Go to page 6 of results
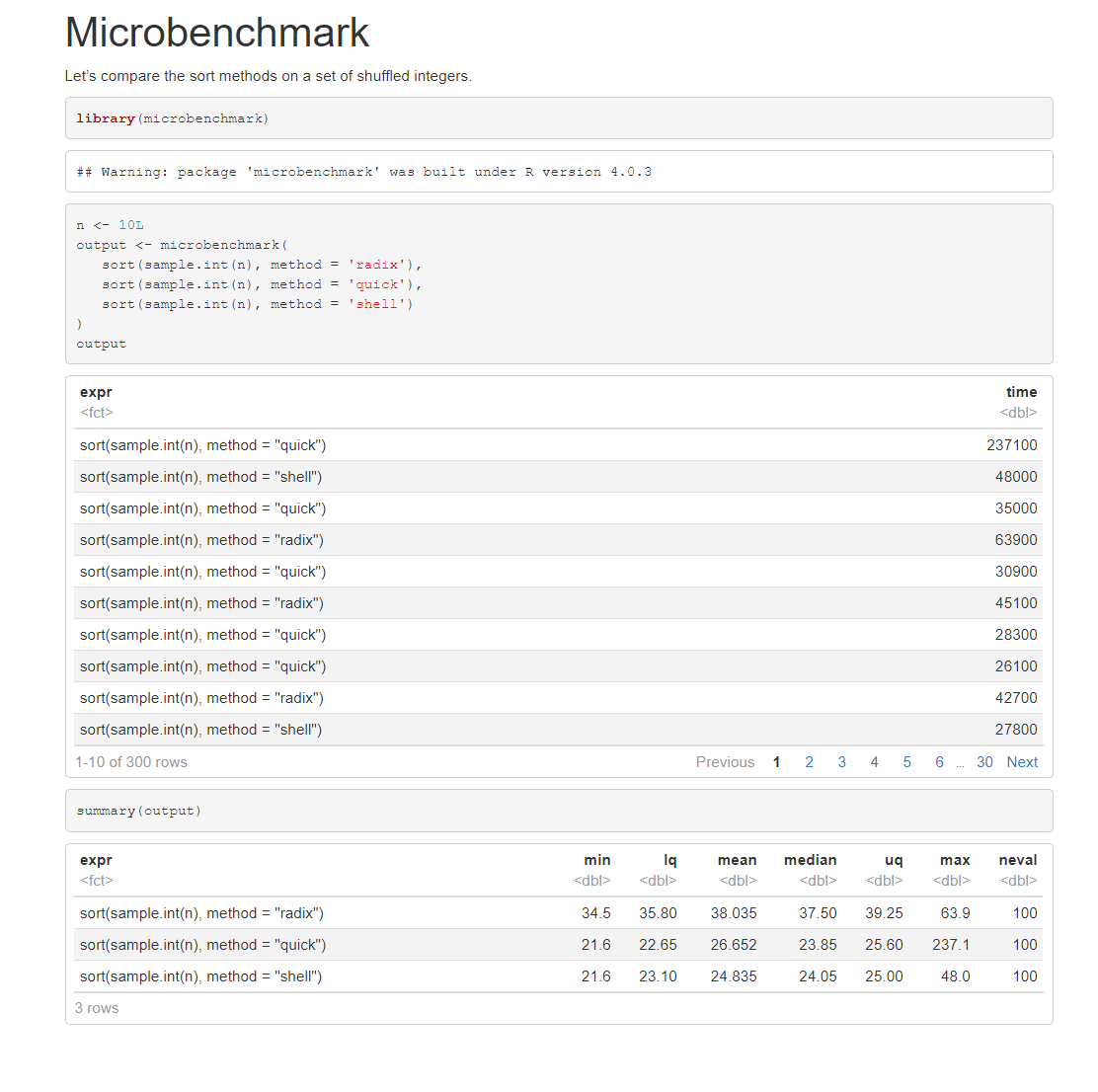 (939, 762)
